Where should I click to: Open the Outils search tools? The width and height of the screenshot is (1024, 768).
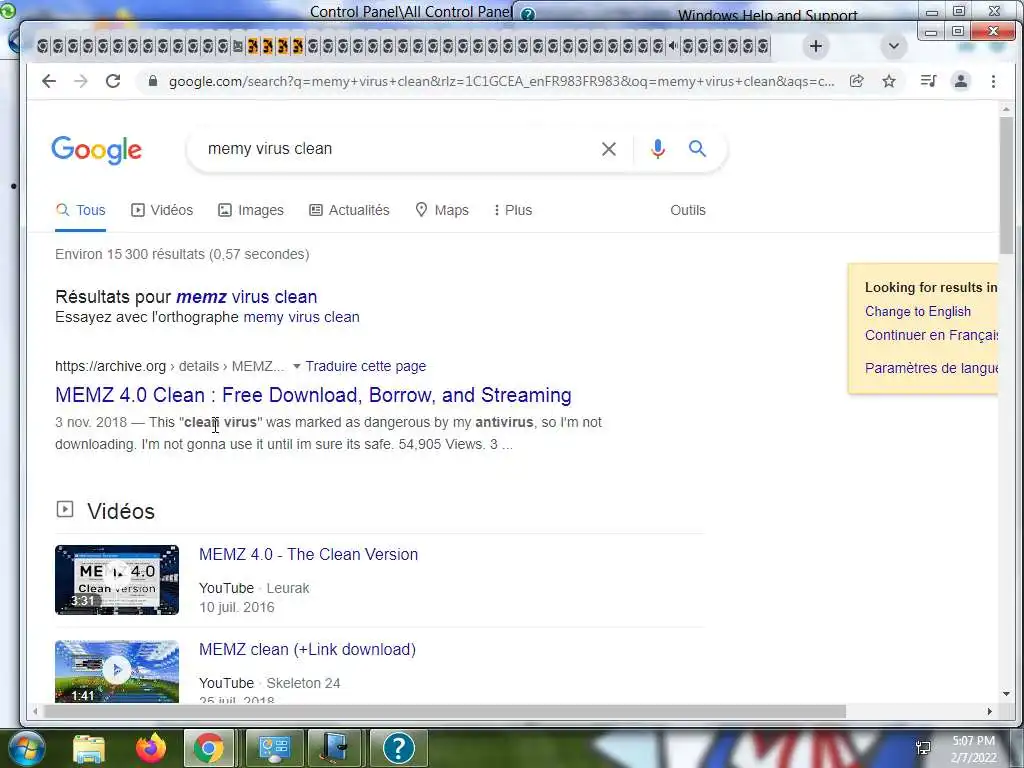688,210
